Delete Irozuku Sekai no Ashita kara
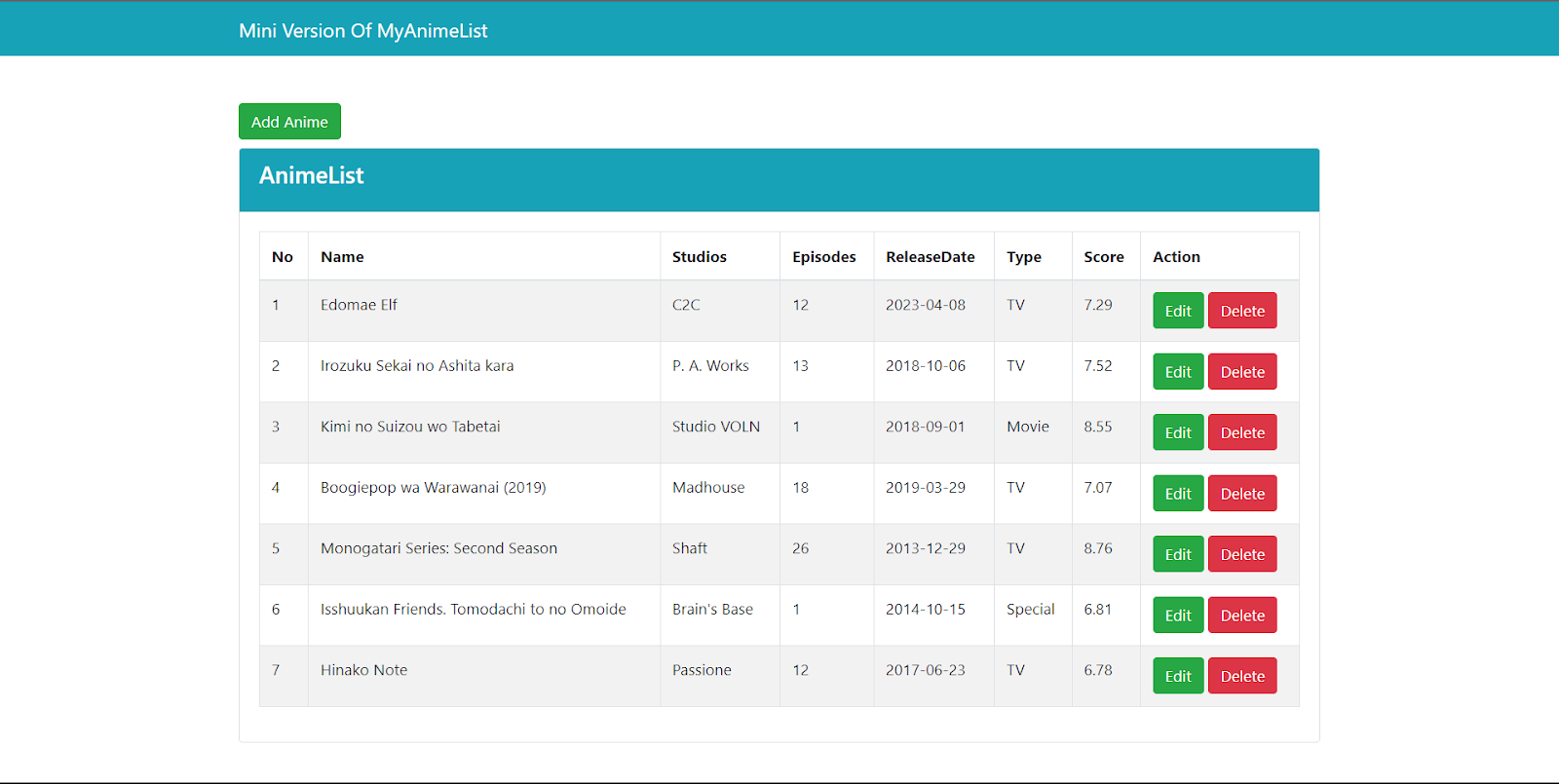This screenshot has height=784, width=1559. click(x=1242, y=372)
